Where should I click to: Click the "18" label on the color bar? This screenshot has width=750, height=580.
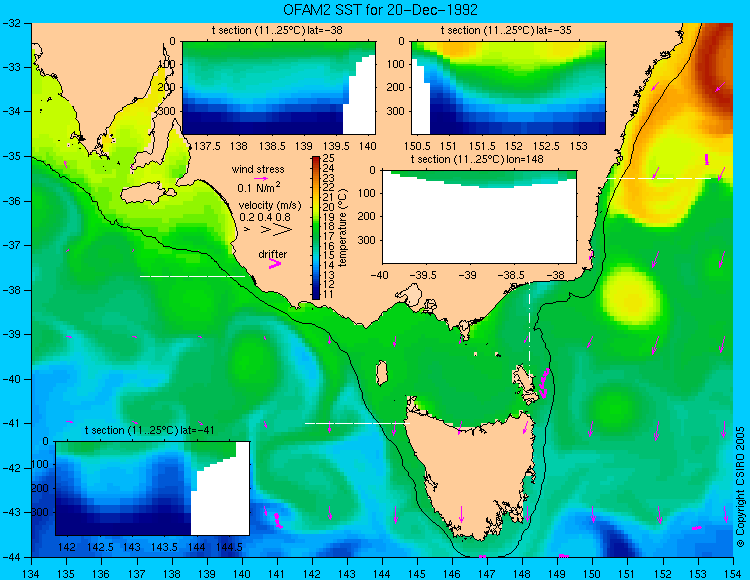[x=329, y=226]
